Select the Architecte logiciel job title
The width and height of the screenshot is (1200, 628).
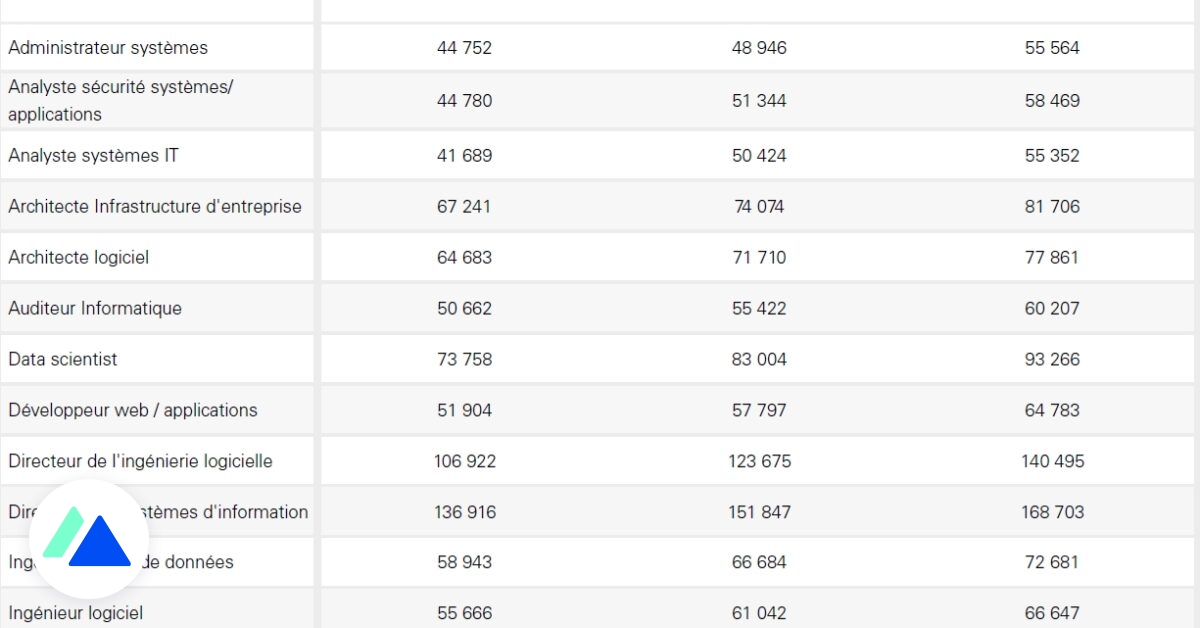[x=79, y=258]
